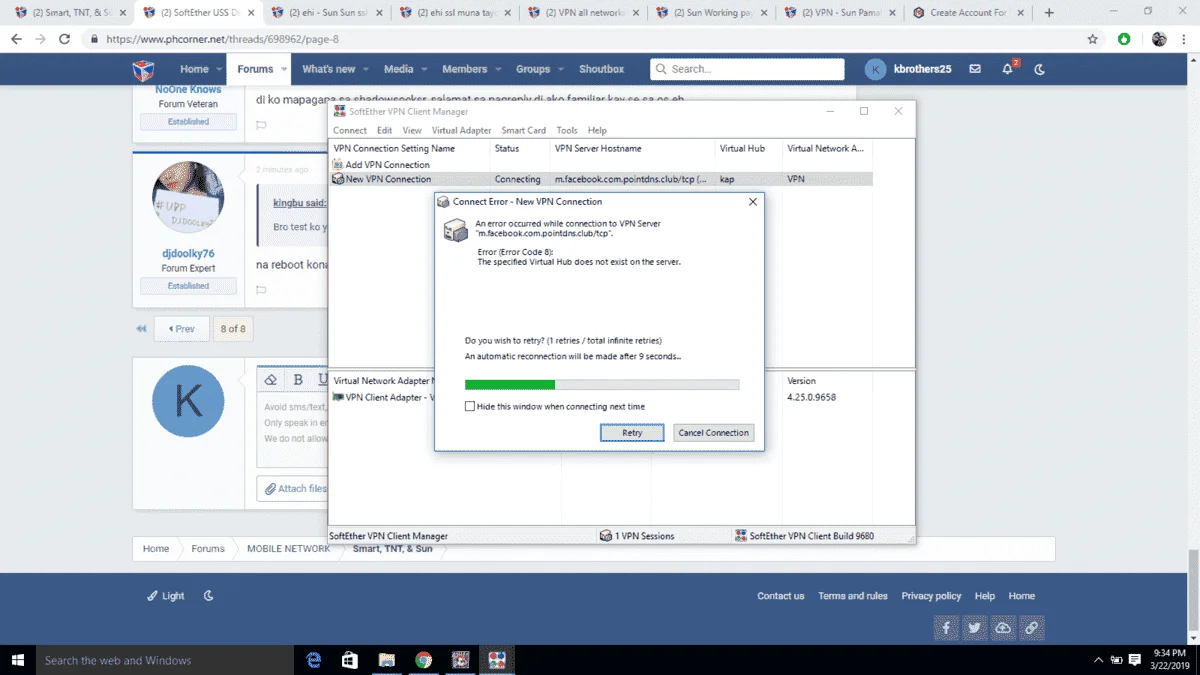
Task: Open Terms and rules footer link
Action: [x=853, y=596]
